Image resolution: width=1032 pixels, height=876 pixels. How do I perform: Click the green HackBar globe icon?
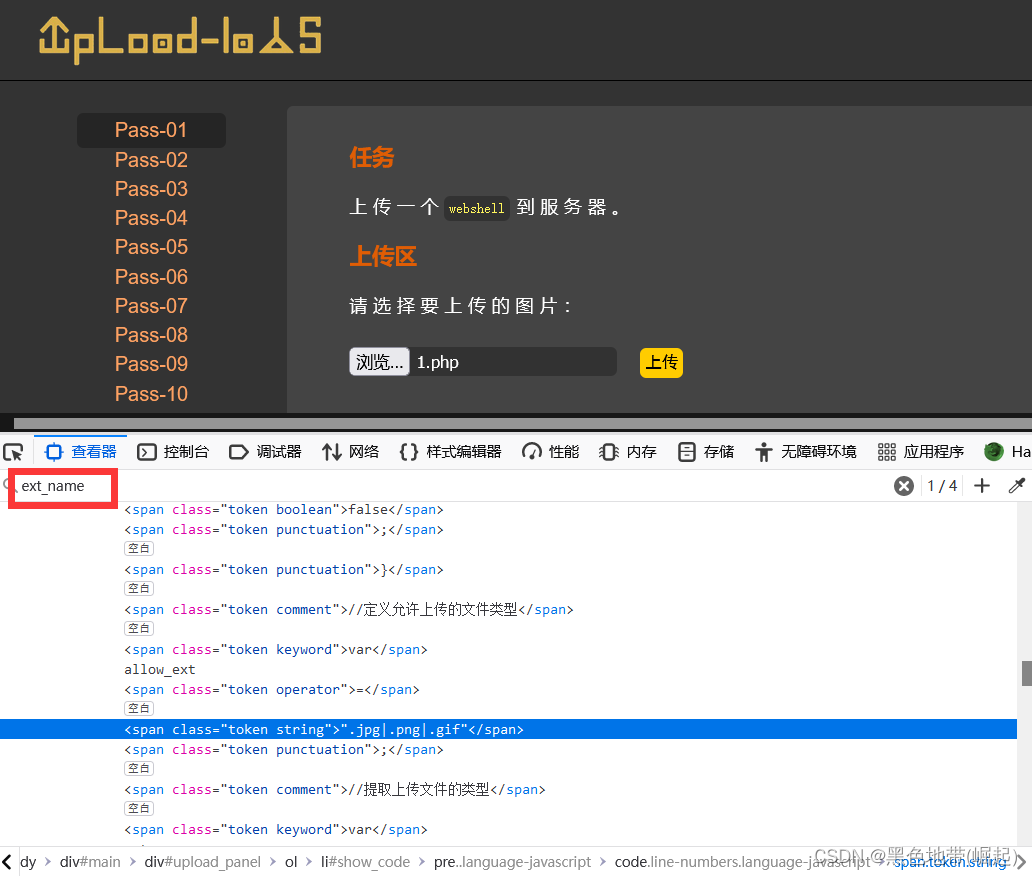[993, 451]
